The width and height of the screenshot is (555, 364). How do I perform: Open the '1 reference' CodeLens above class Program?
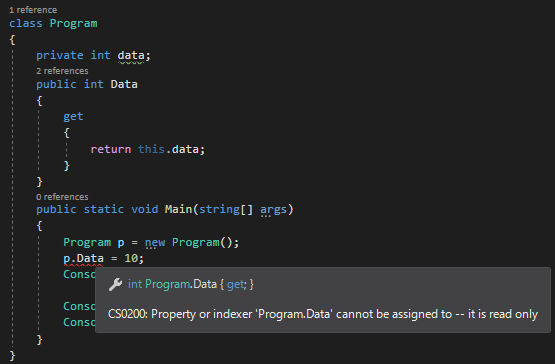33,10
